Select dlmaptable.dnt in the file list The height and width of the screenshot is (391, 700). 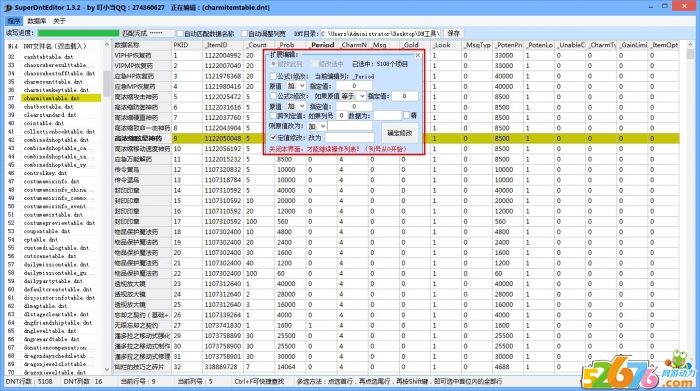click(45, 306)
